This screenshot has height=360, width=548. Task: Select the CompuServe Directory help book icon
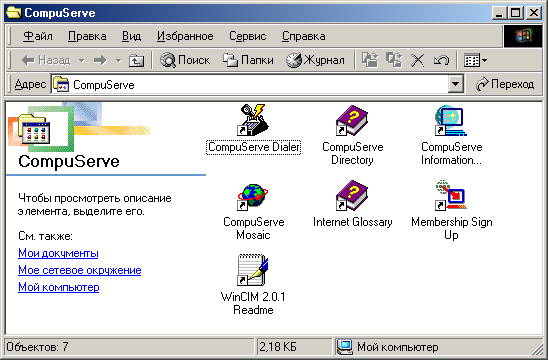click(x=352, y=121)
